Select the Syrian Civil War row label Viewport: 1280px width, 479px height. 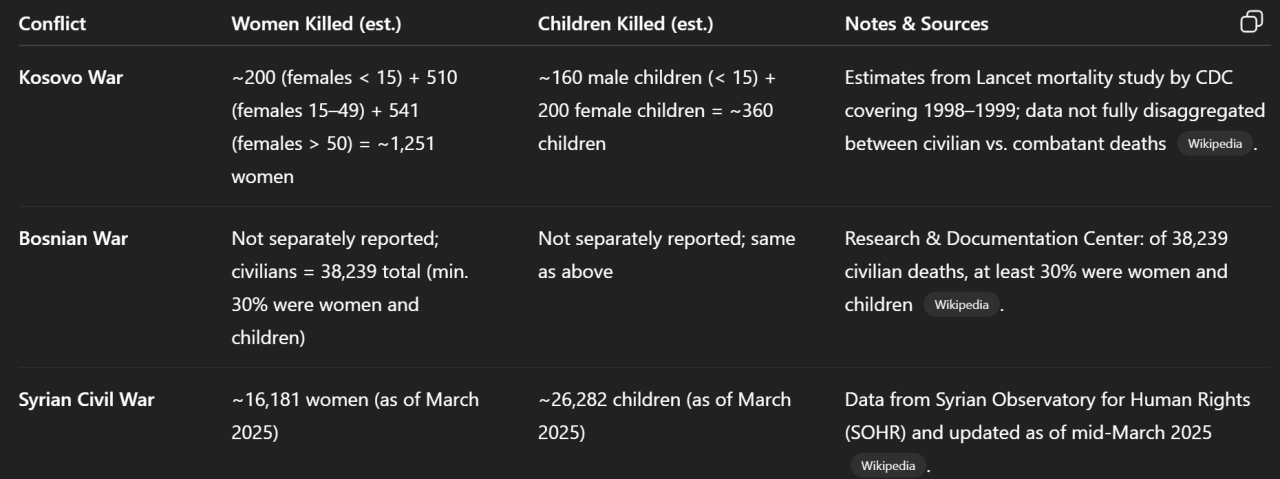pos(87,400)
